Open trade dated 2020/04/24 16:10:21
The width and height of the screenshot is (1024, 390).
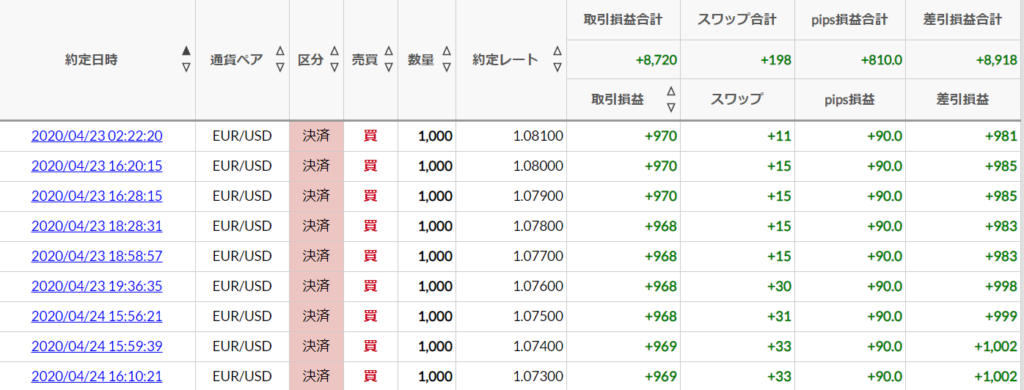(97, 376)
